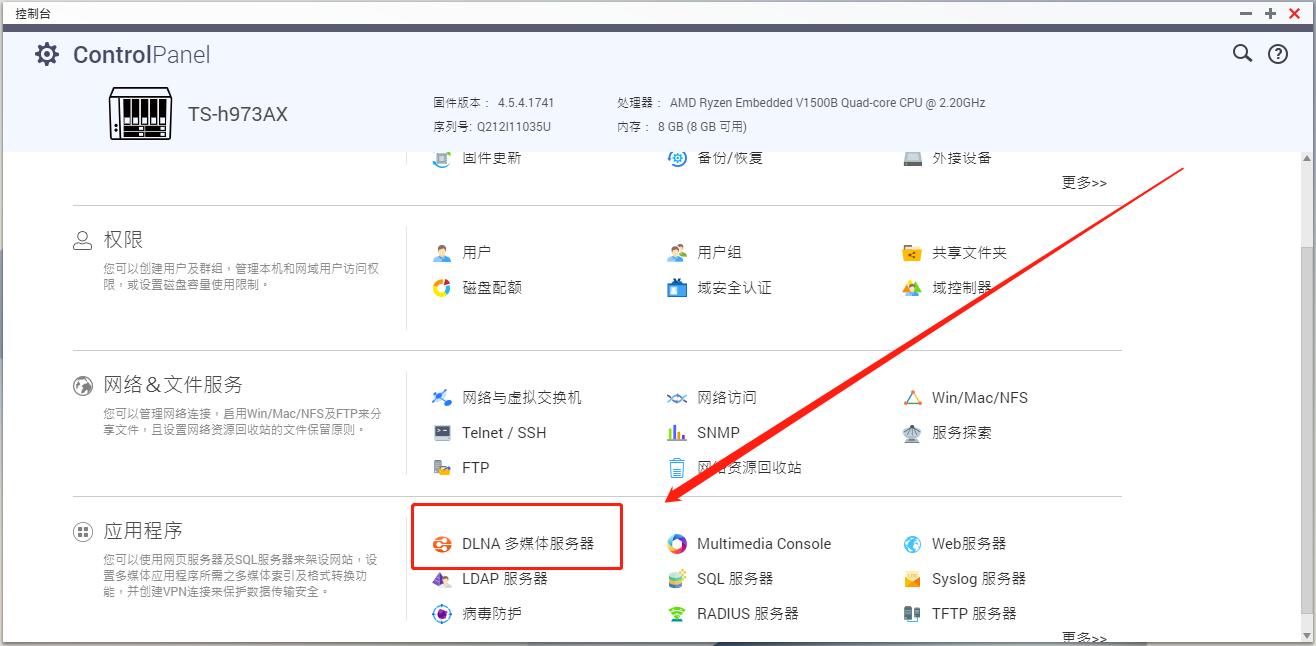1316x646 pixels.
Task: Open the Web服务器 settings
Action: pyautogui.click(x=967, y=543)
